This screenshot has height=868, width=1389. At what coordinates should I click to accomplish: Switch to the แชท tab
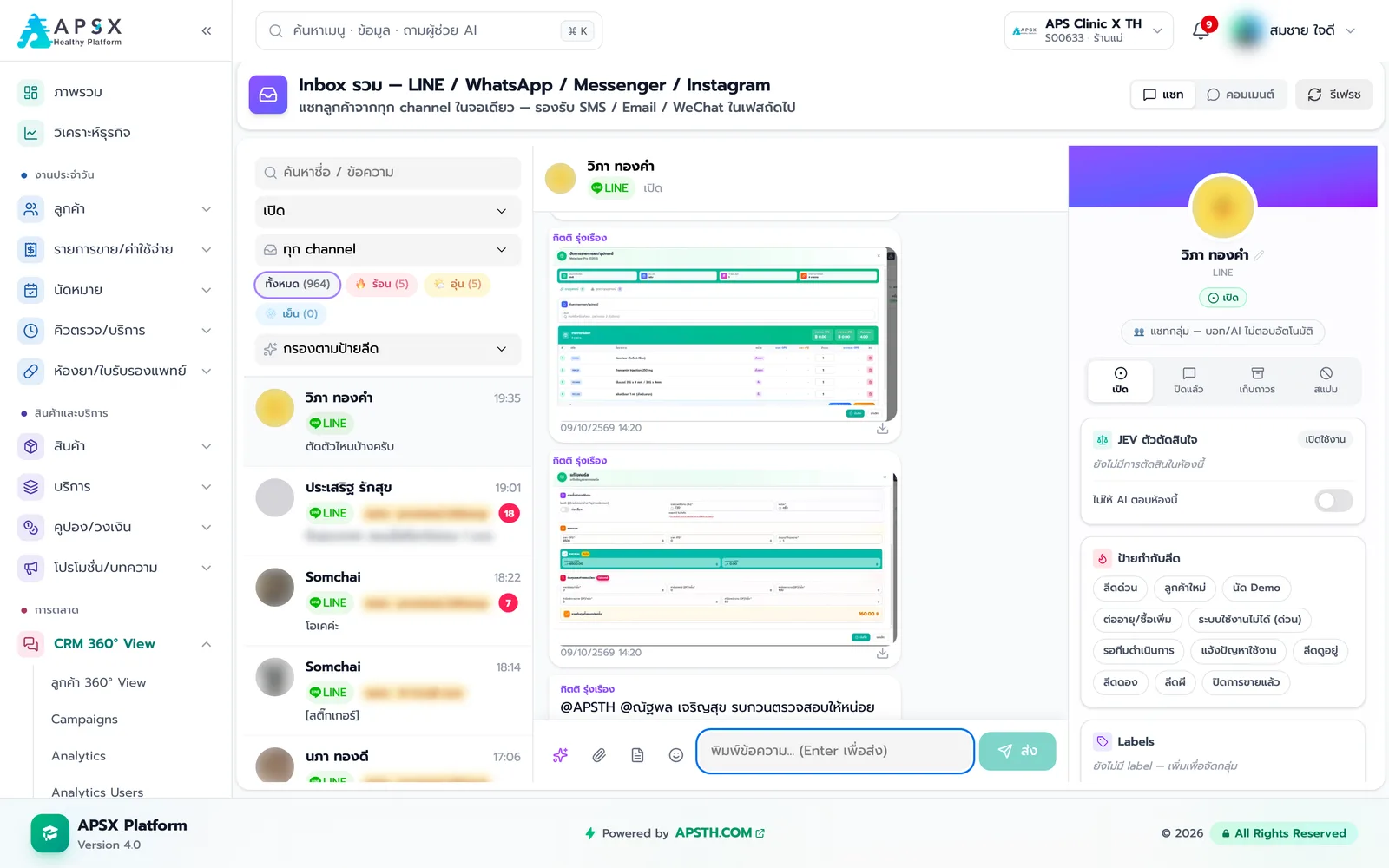coord(1163,95)
